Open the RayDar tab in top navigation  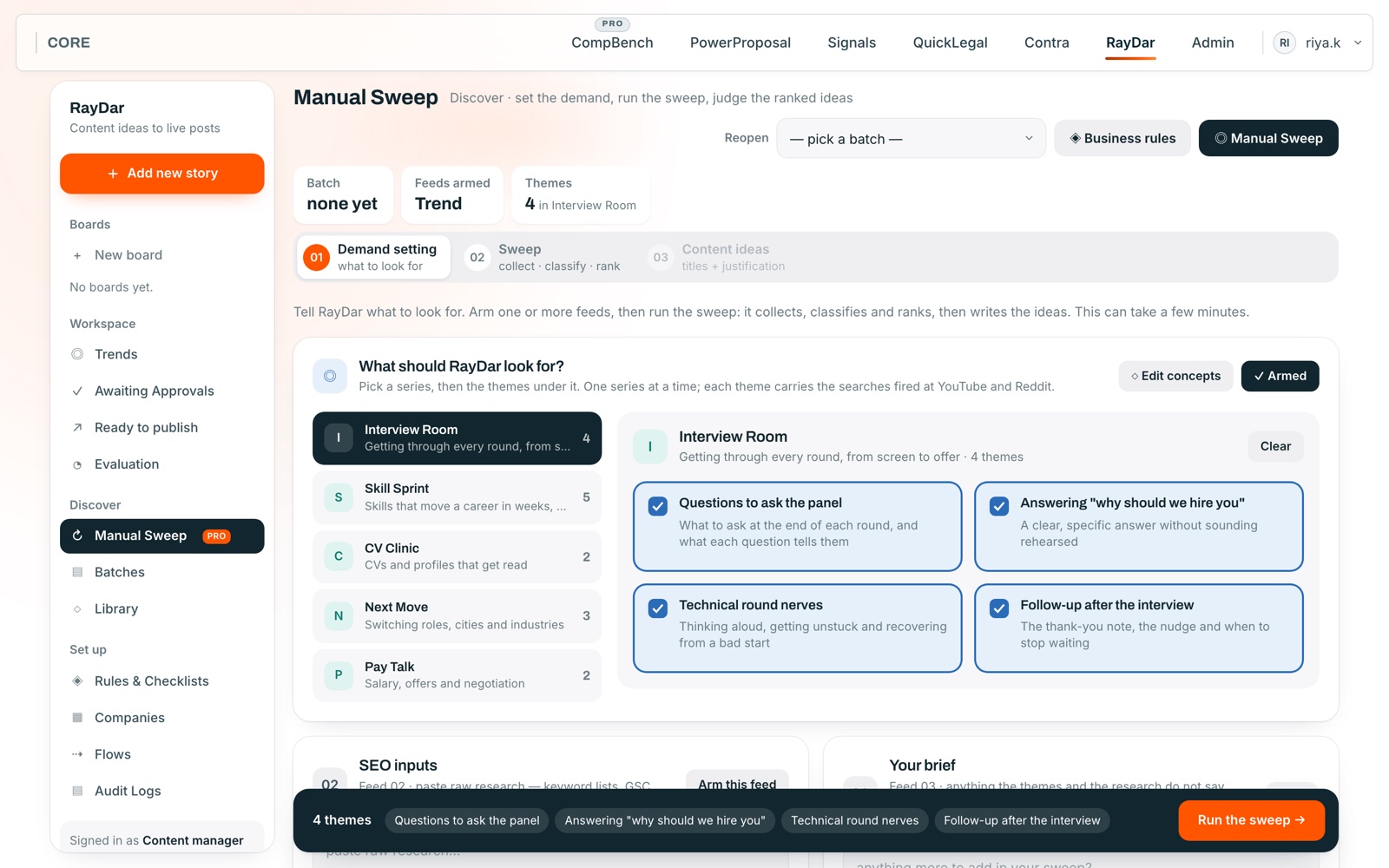click(x=1129, y=43)
